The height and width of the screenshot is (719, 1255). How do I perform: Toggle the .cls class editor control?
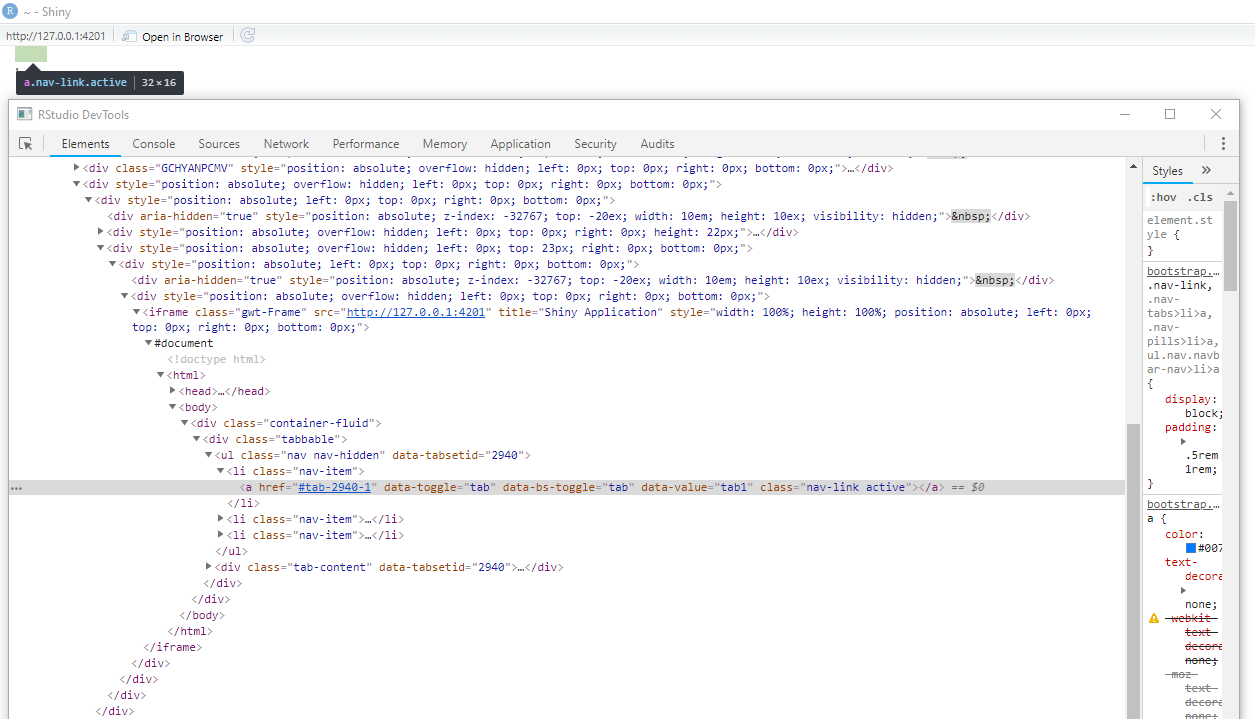tap(1200, 196)
